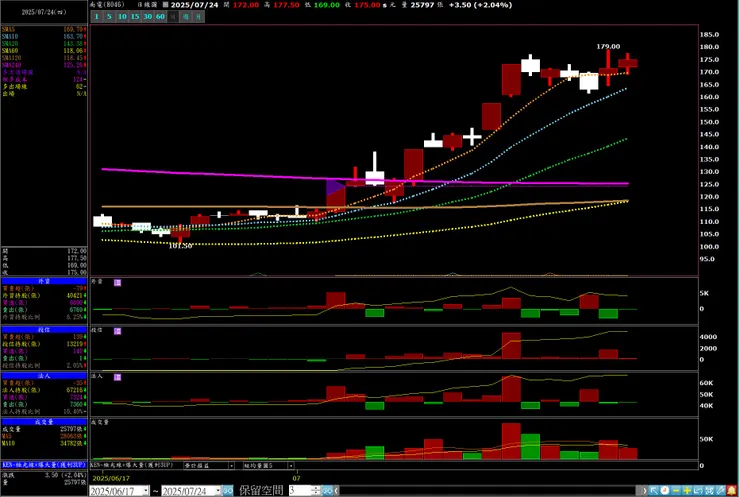Click purple icon in 投信 panel
740x497 pixels.
118,331
